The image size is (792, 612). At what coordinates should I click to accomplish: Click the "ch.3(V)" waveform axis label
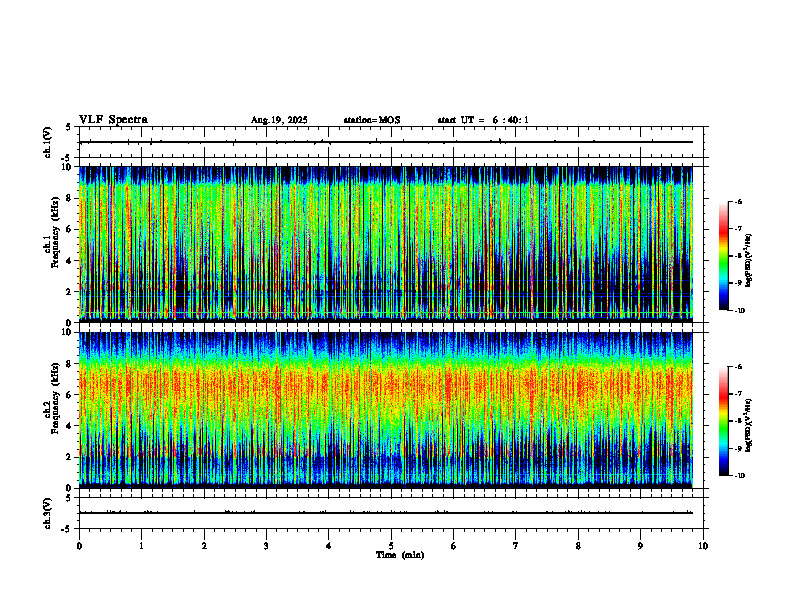(x=47, y=513)
